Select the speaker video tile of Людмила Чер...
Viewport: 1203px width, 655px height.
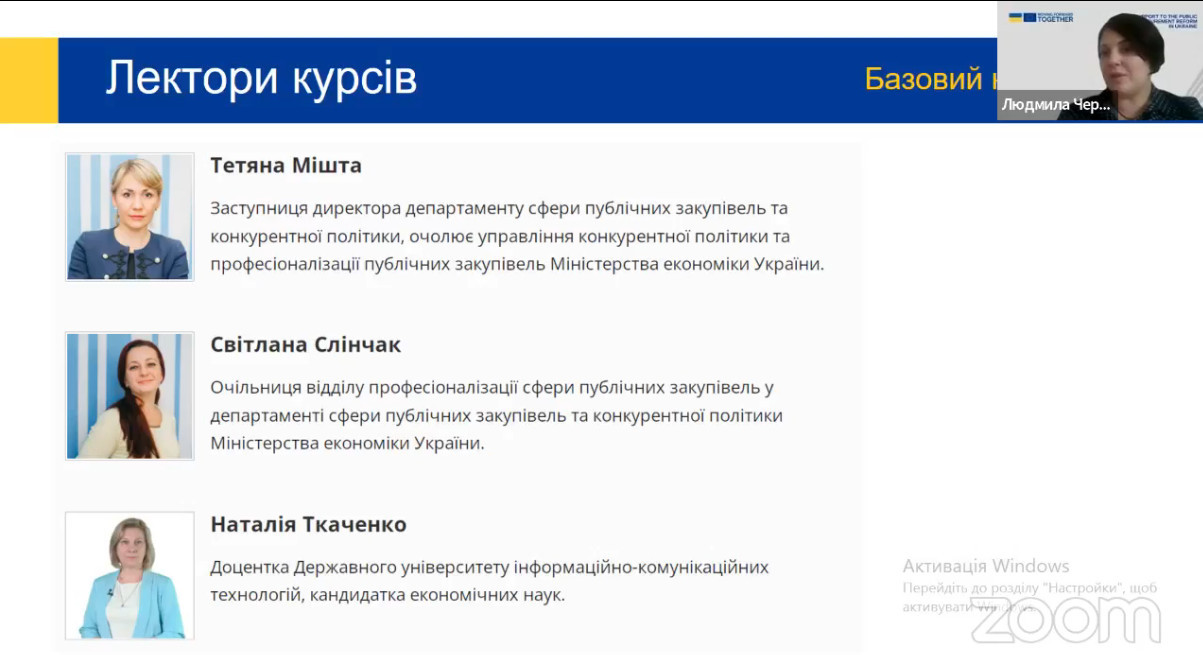(1100, 60)
